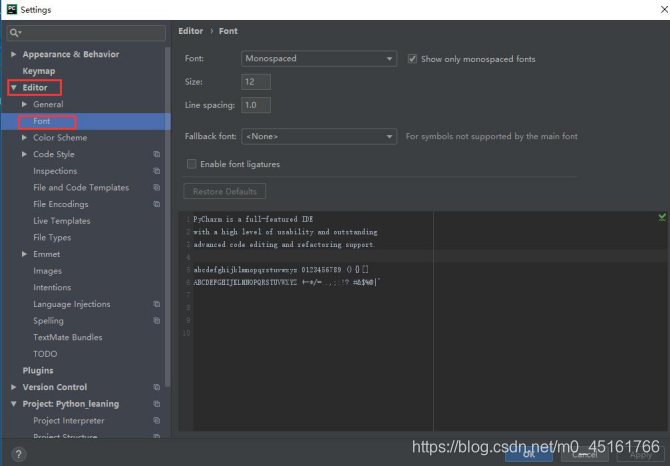
Task: Expand the General subsection
Action: coord(24,104)
